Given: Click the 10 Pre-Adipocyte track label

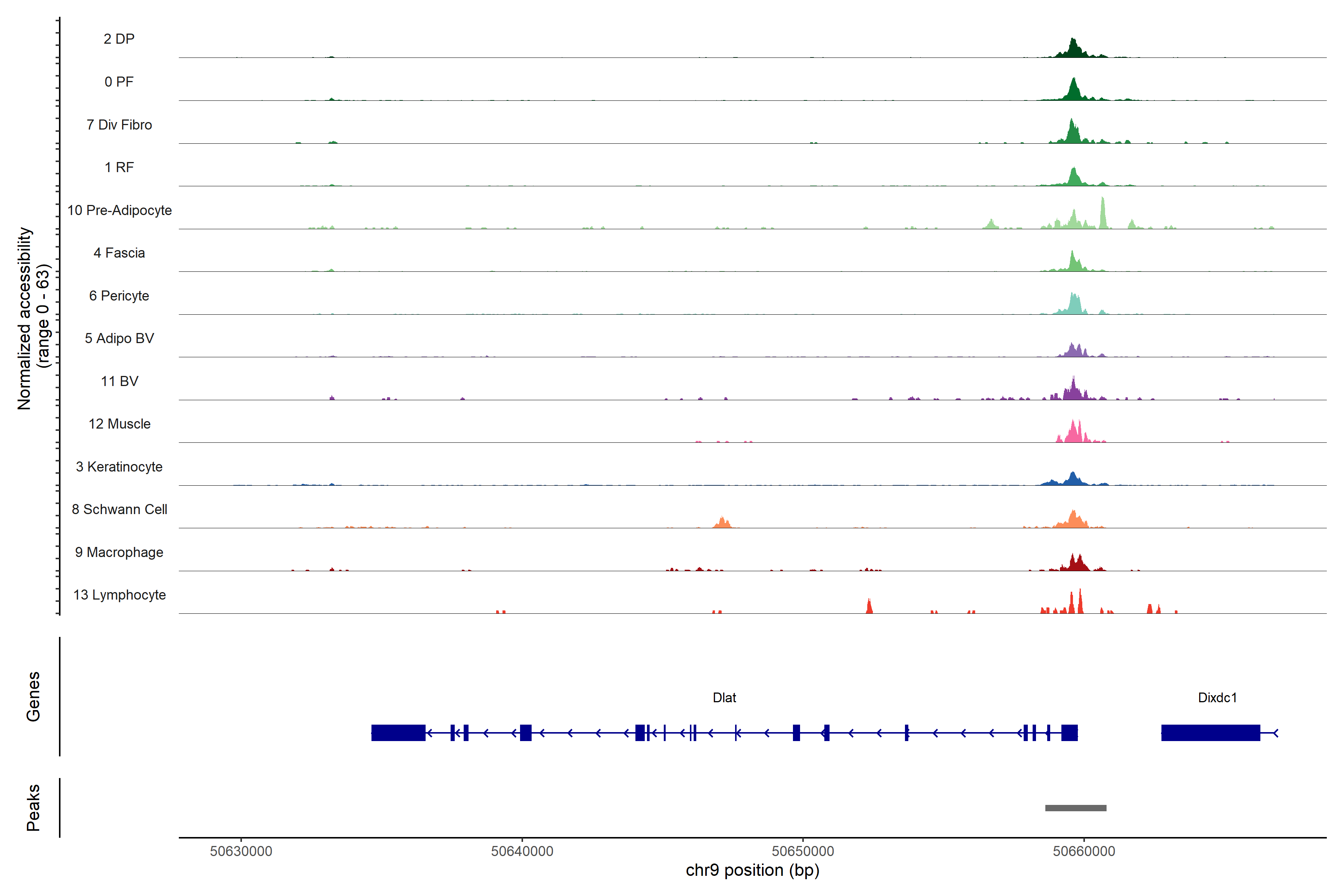Looking at the screenshot, I should [x=119, y=210].
